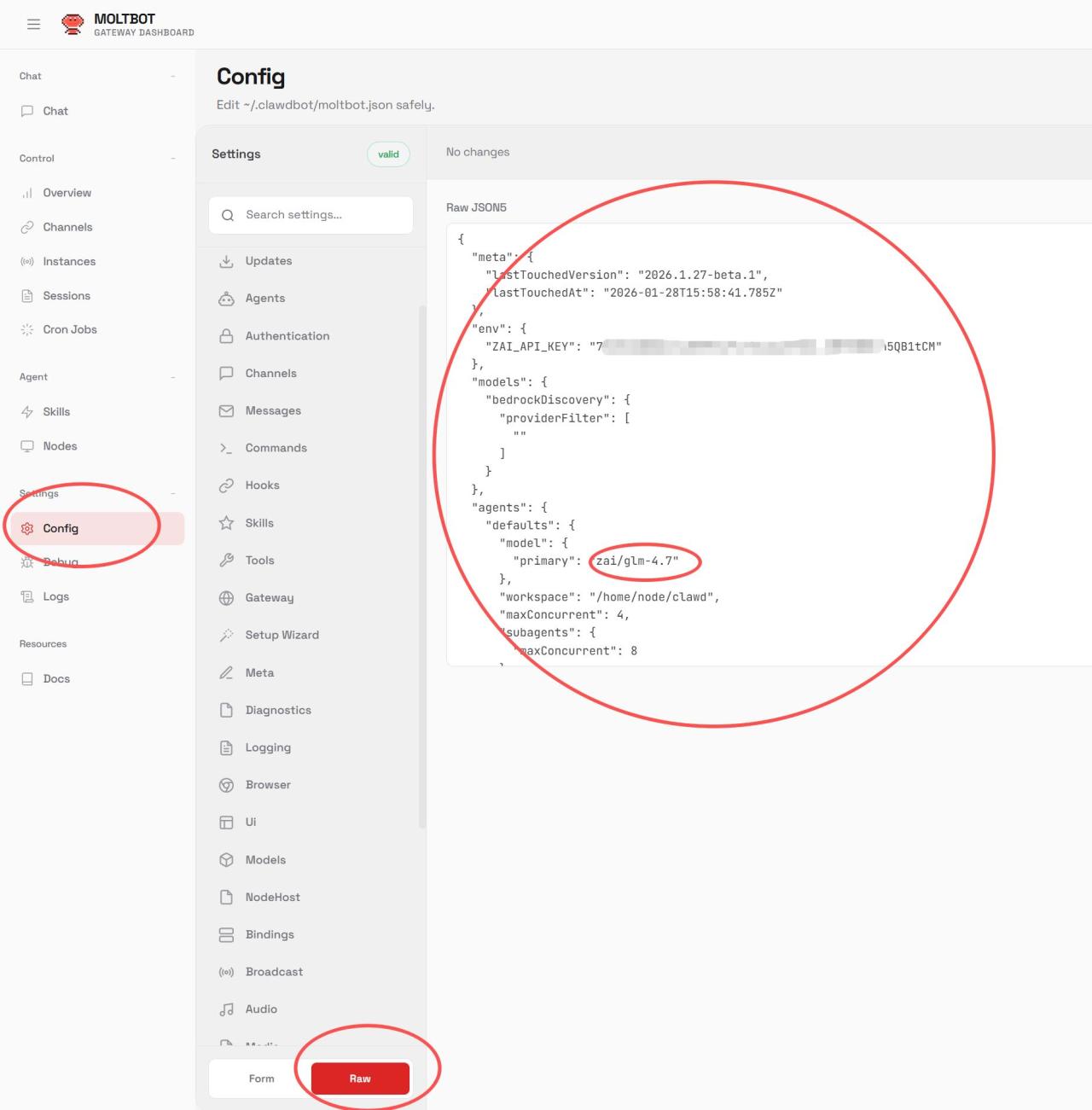Click the Audio music note icon
1092x1110 pixels.
226,1009
